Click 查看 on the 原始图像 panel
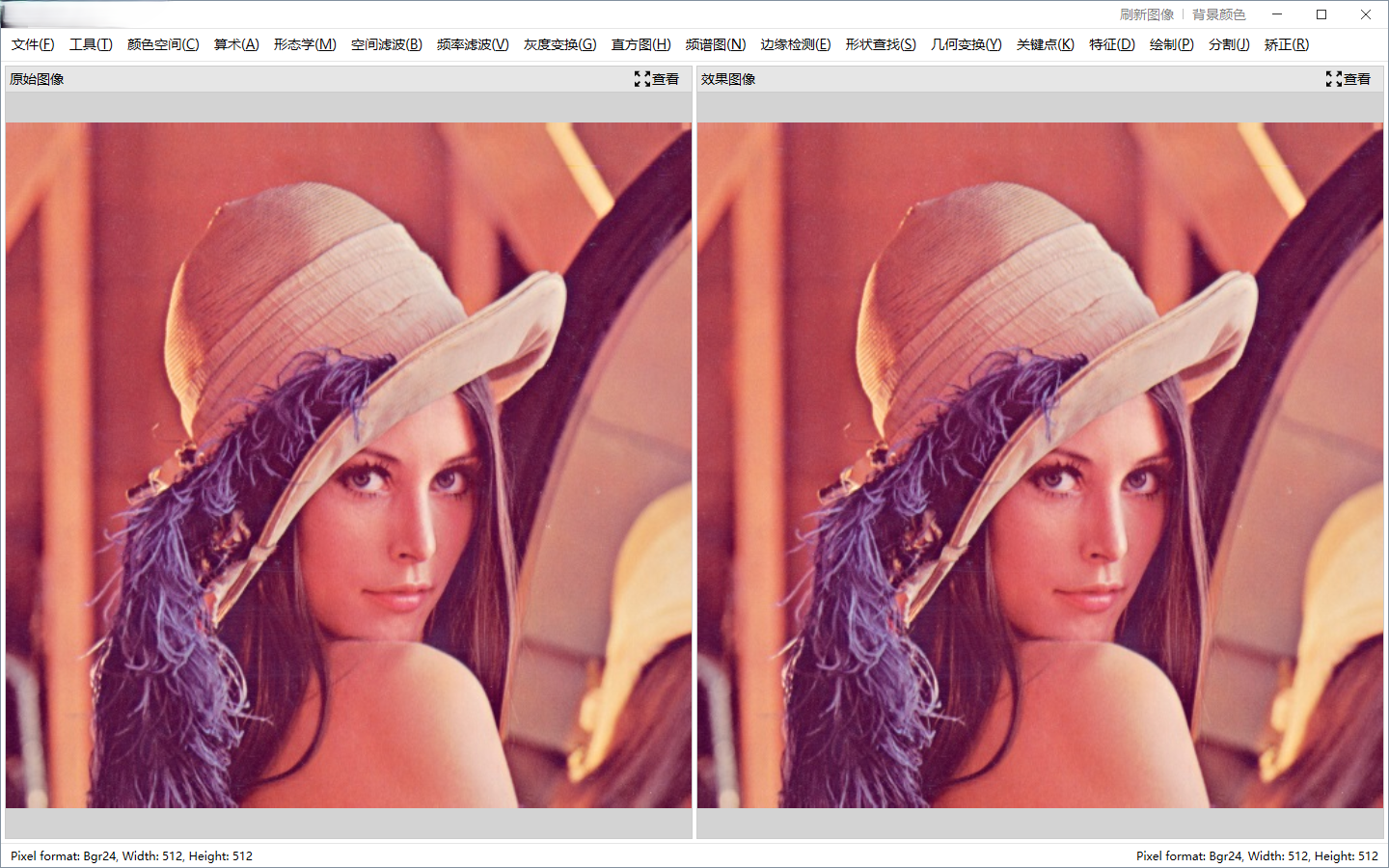The width and height of the screenshot is (1389, 868). pyautogui.click(x=666, y=79)
